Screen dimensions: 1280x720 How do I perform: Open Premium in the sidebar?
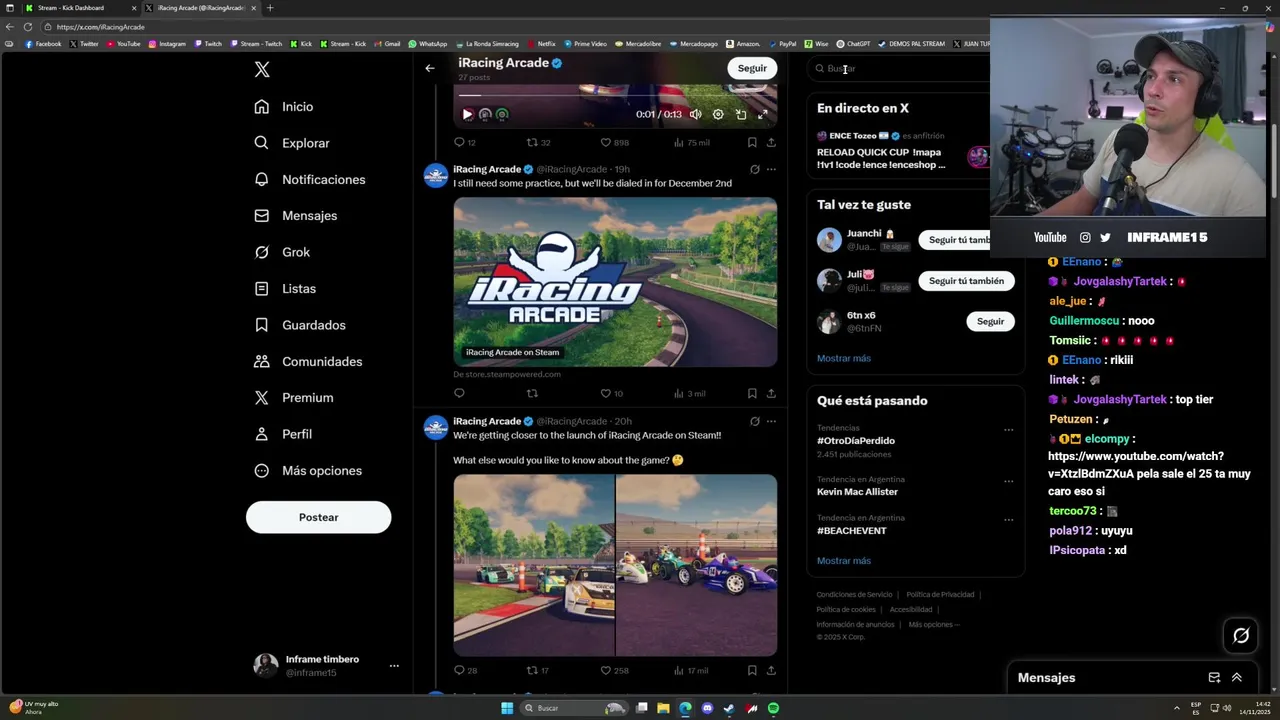[x=294, y=398]
